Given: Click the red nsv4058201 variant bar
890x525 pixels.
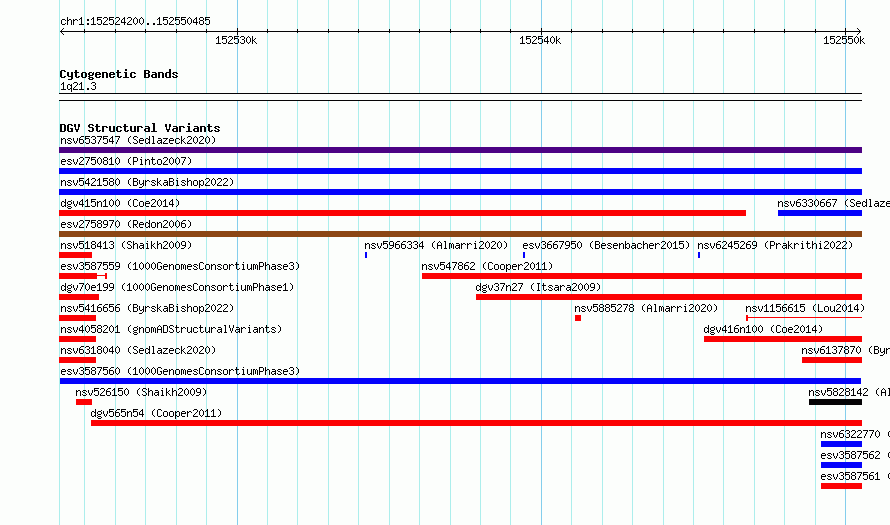Looking at the screenshot, I should [78, 339].
